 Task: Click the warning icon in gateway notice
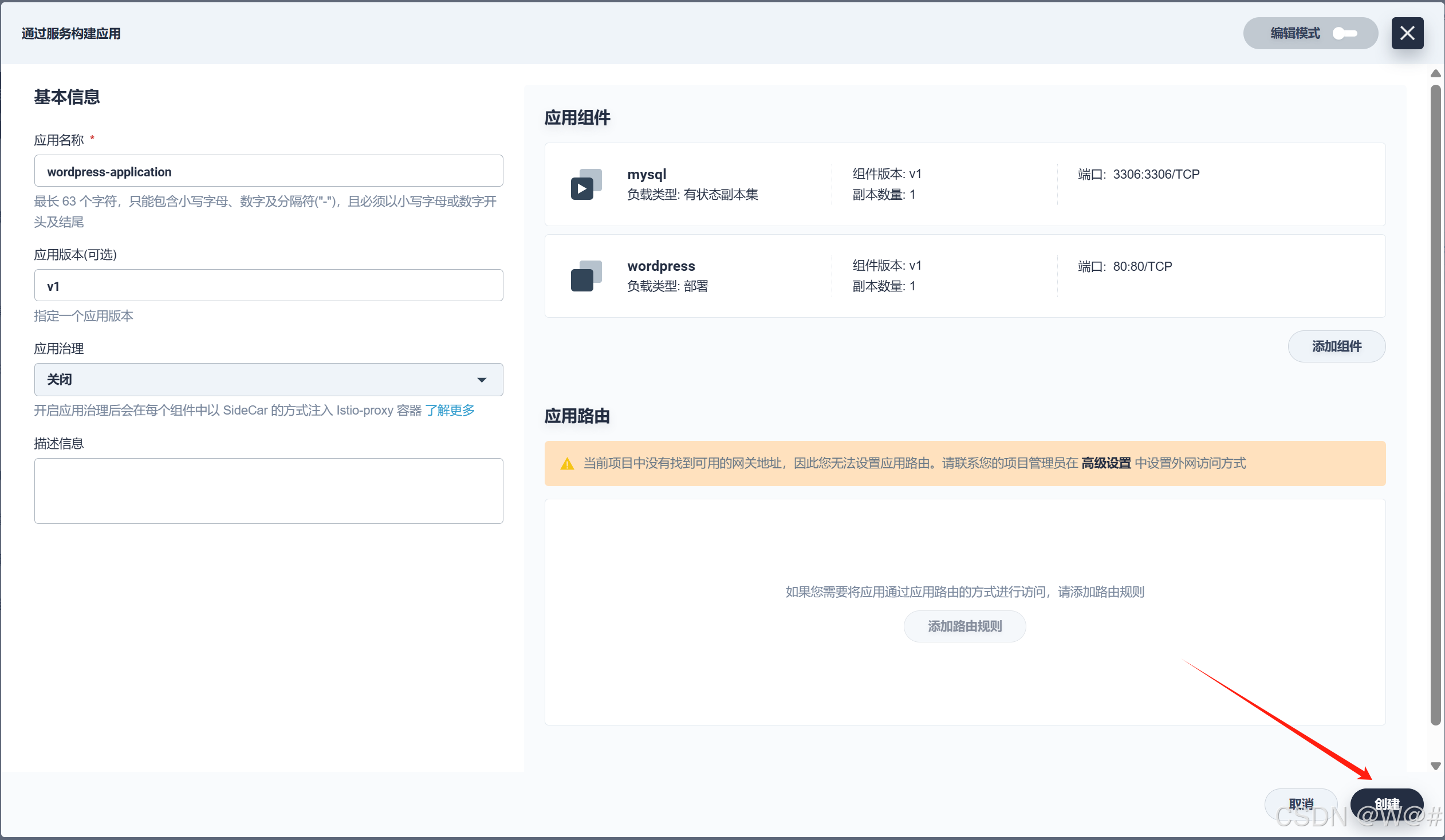(x=566, y=463)
